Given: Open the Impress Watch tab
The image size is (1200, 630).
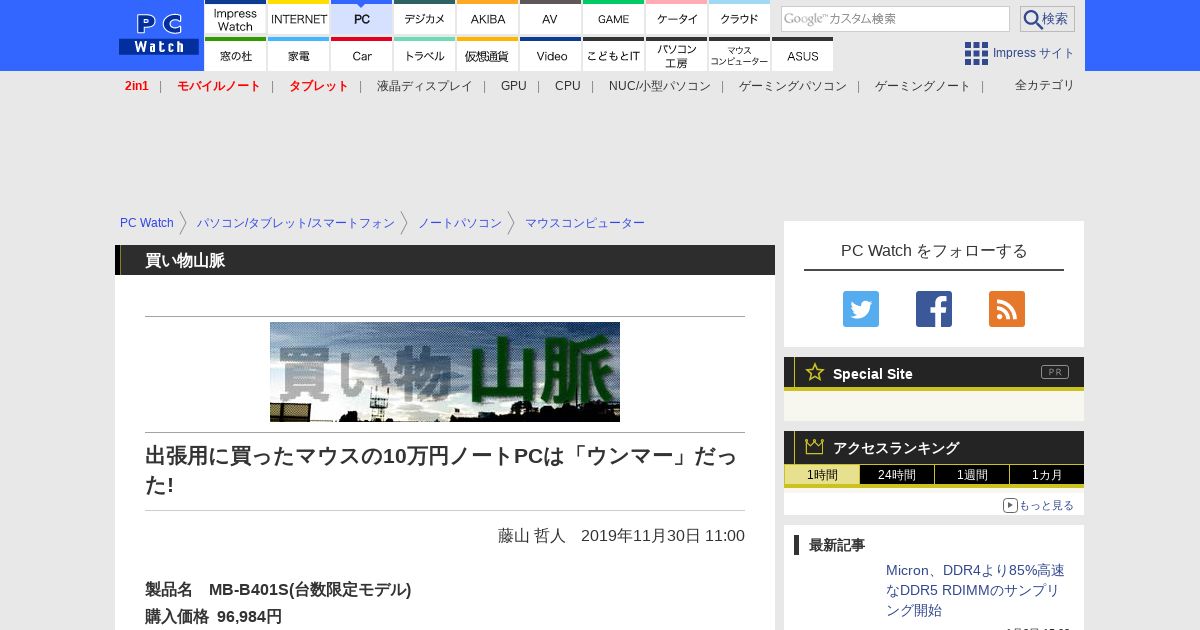Looking at the screenshot, I should (x=235, y=17).
